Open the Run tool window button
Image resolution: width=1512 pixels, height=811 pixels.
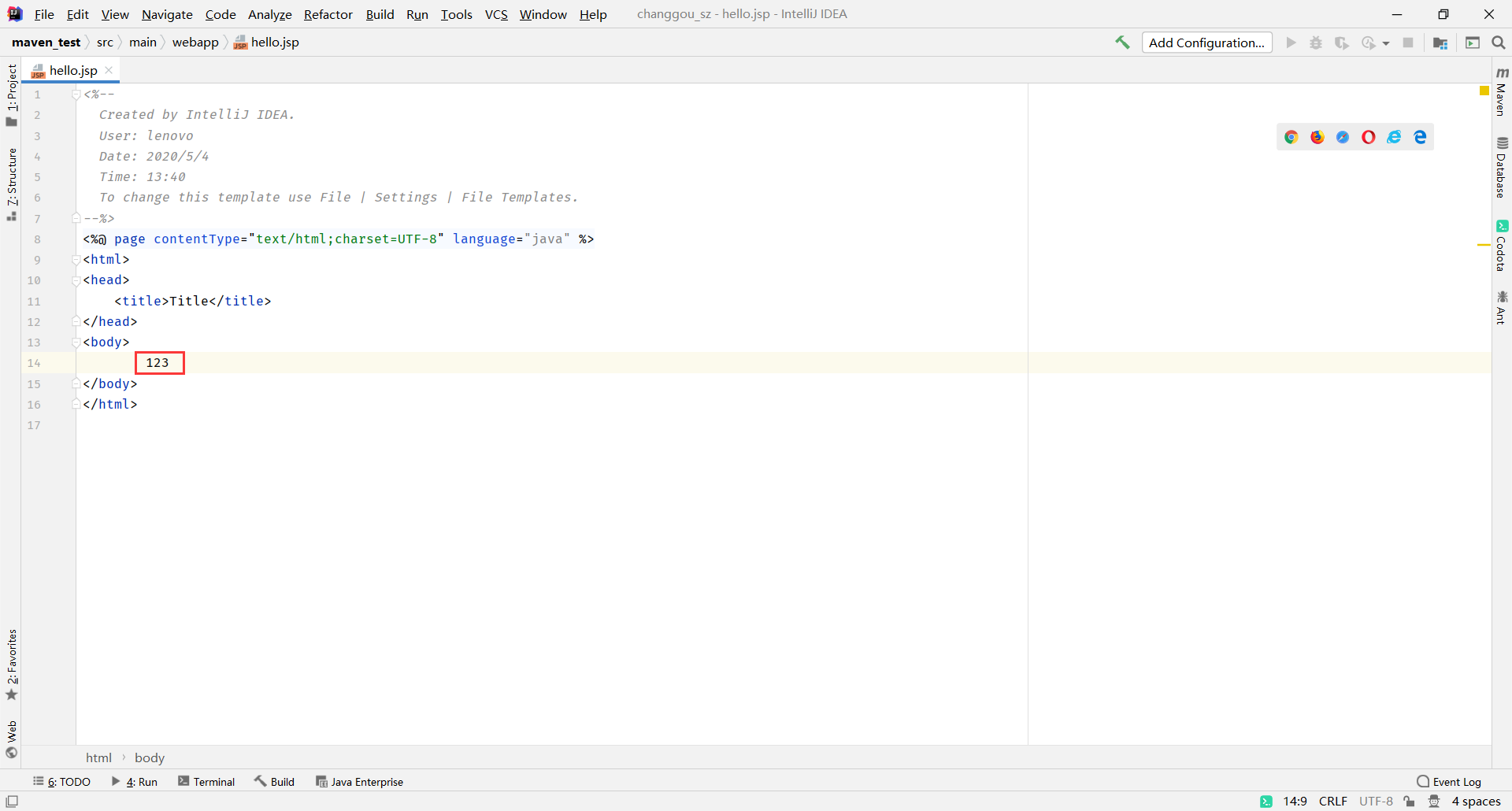coord(135,782)
